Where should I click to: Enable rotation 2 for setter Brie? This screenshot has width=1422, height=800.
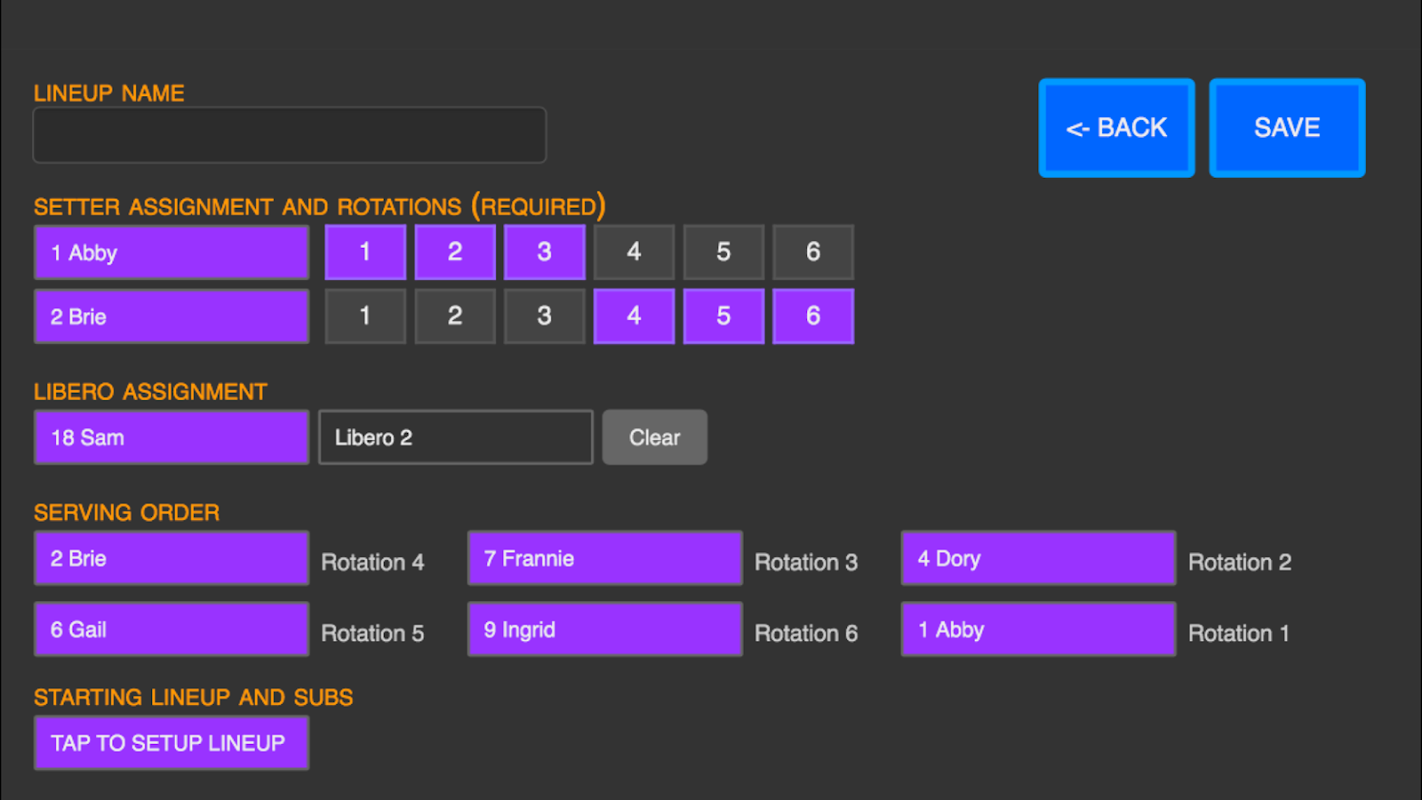coord(455,316)
